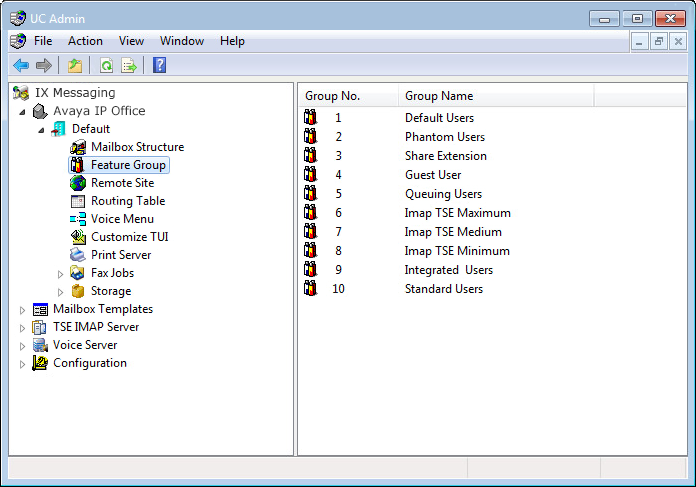Click the Remote Site globe icon
Viewport: 696px width, 487px height.
click(78, 183)
